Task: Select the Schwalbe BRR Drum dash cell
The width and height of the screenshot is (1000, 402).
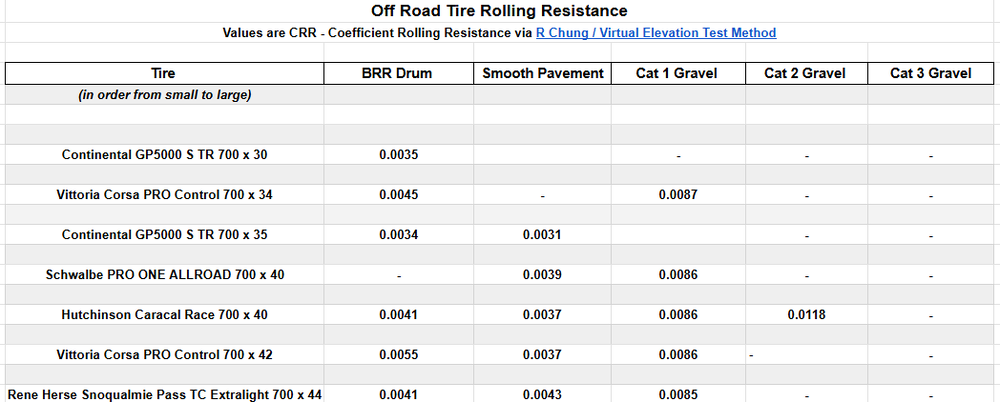Action: [x=399, y=276]
